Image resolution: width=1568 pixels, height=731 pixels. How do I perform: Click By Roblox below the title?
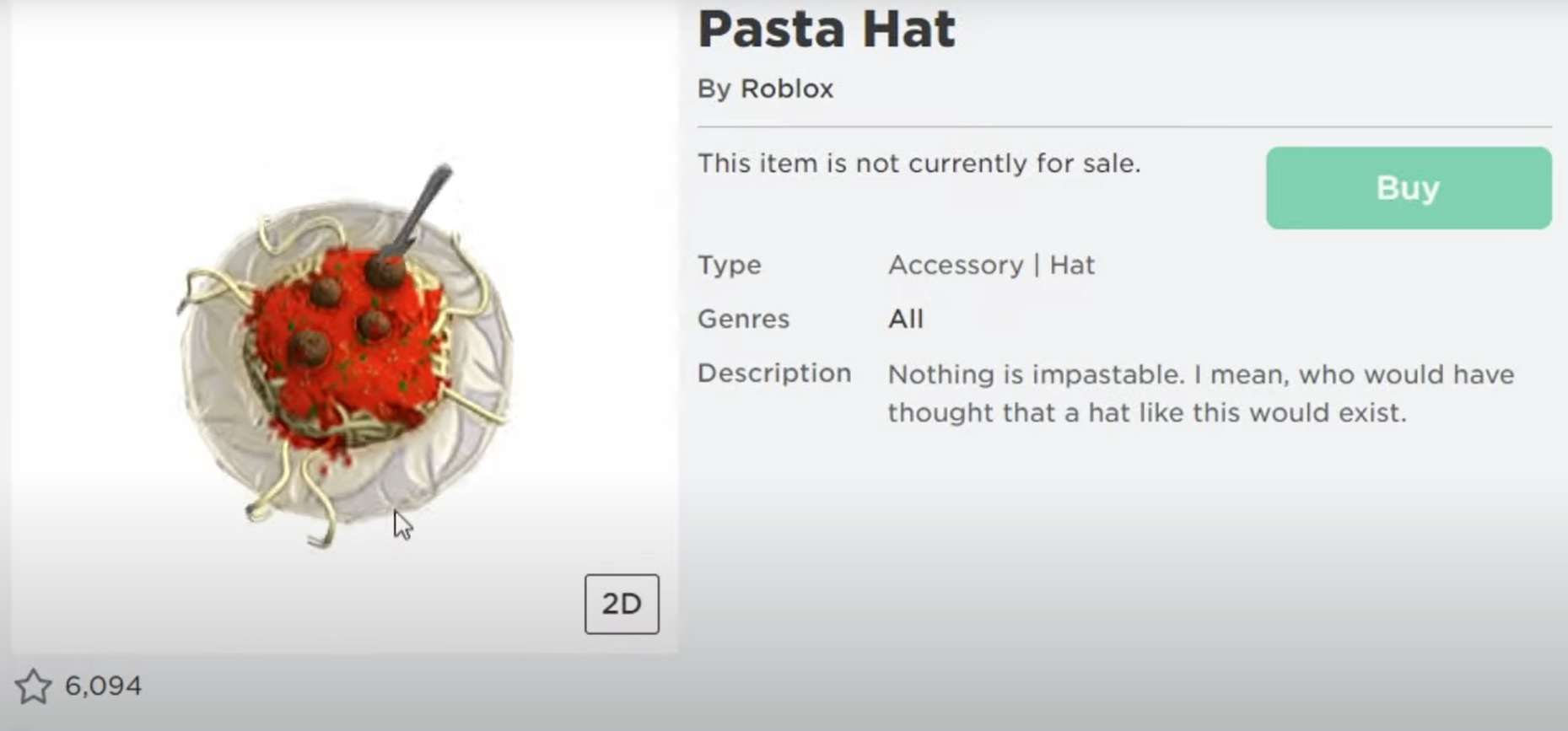point(764,89)
